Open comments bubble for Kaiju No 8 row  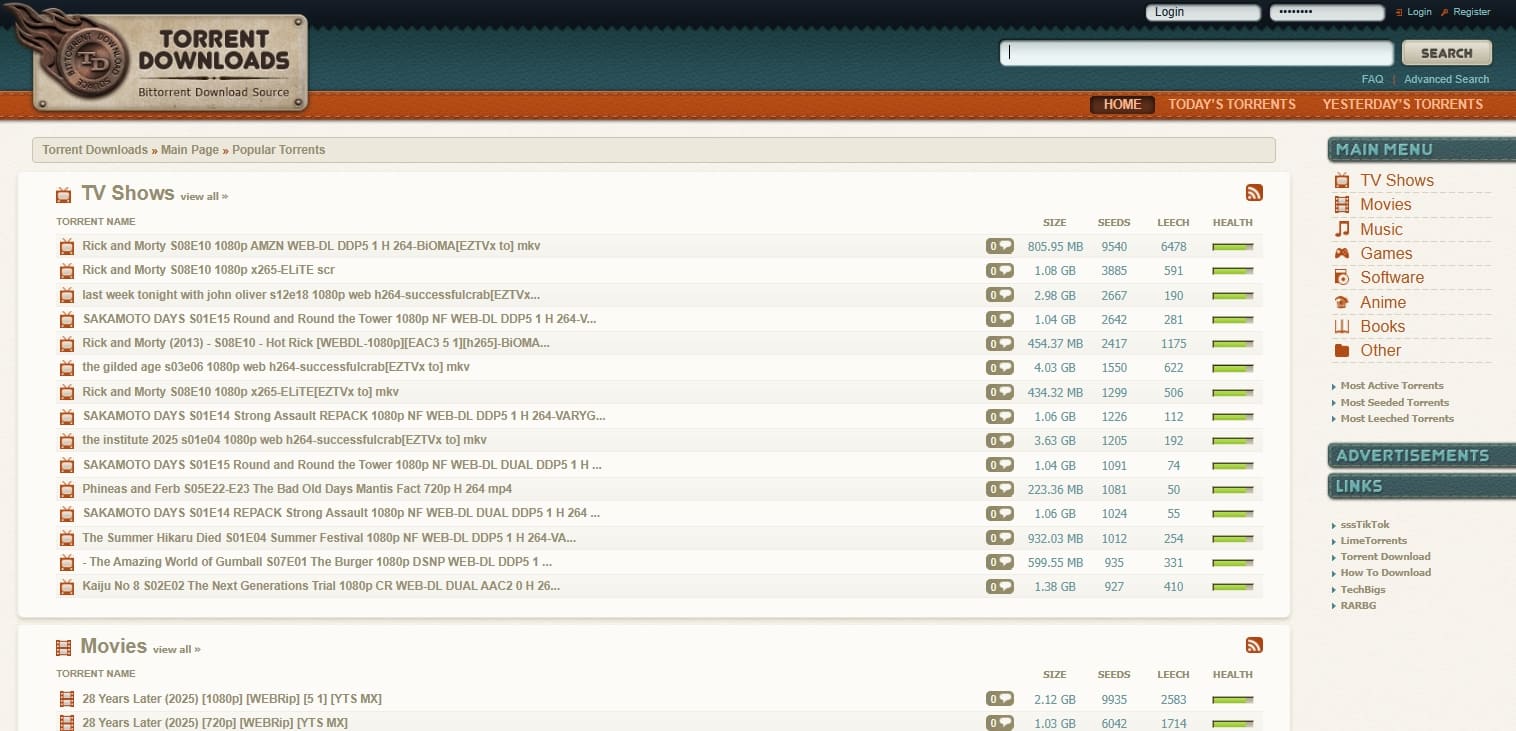pyautogui.click(x=1000, y=586)
